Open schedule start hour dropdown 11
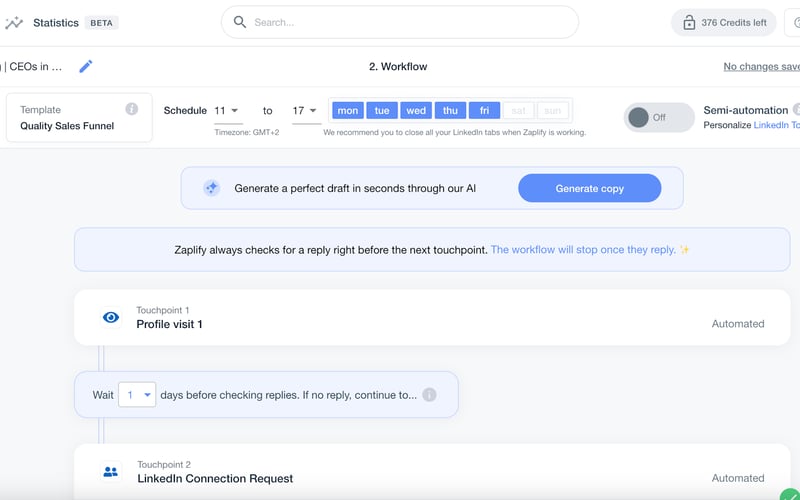 click(x=228, y=111)
